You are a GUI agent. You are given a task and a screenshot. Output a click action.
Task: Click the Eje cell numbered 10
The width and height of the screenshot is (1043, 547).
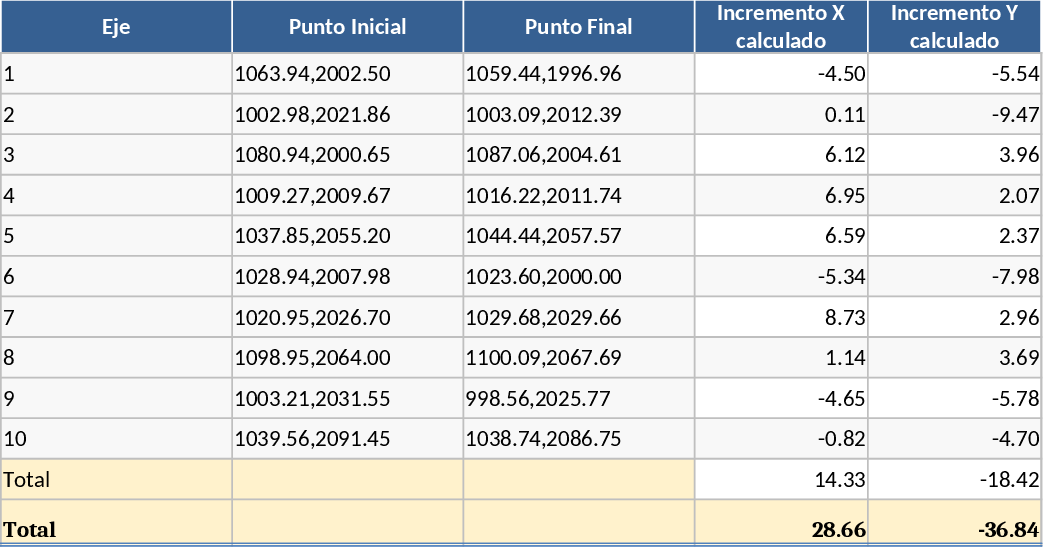[116, 439]
